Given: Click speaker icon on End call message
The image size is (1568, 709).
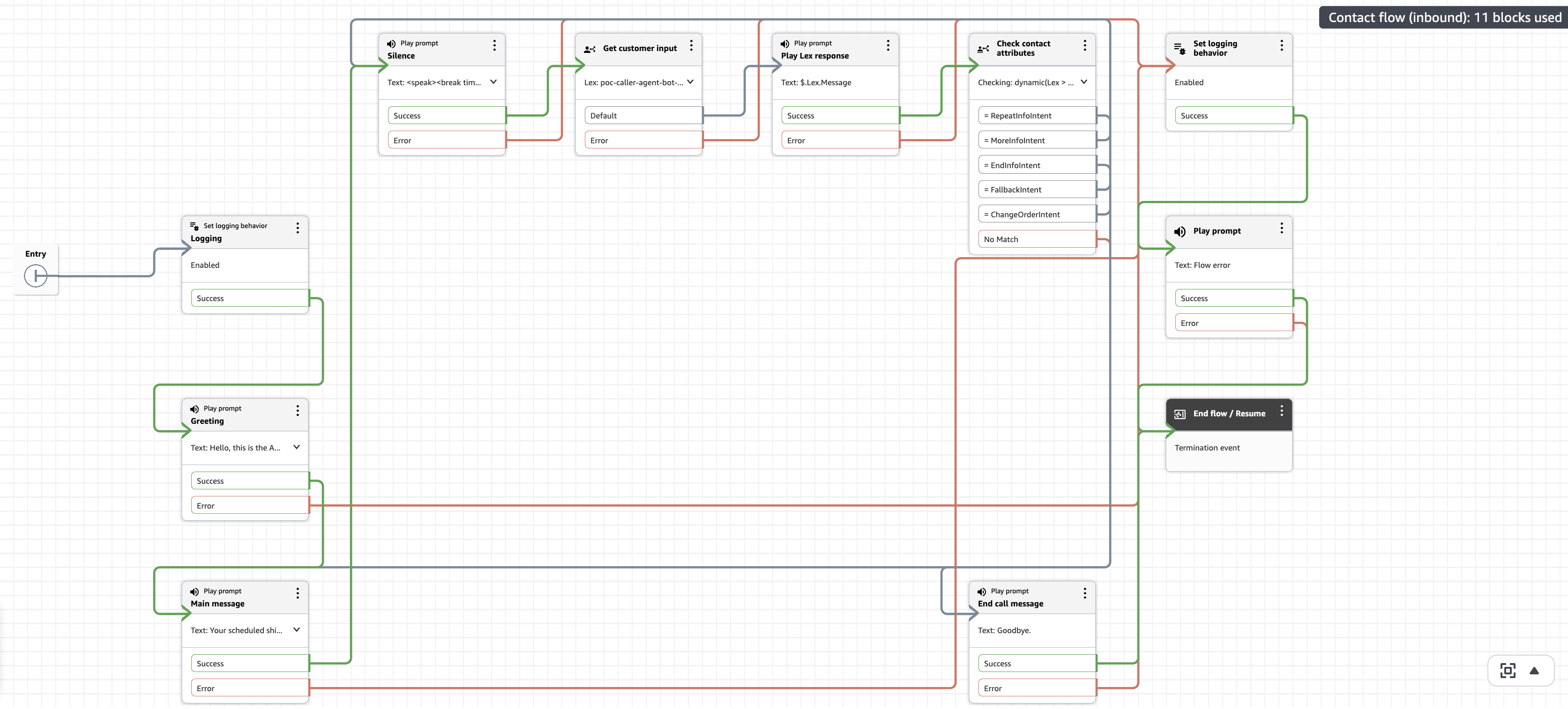Looking at the screenshot, I should click(x=982, y=591).
